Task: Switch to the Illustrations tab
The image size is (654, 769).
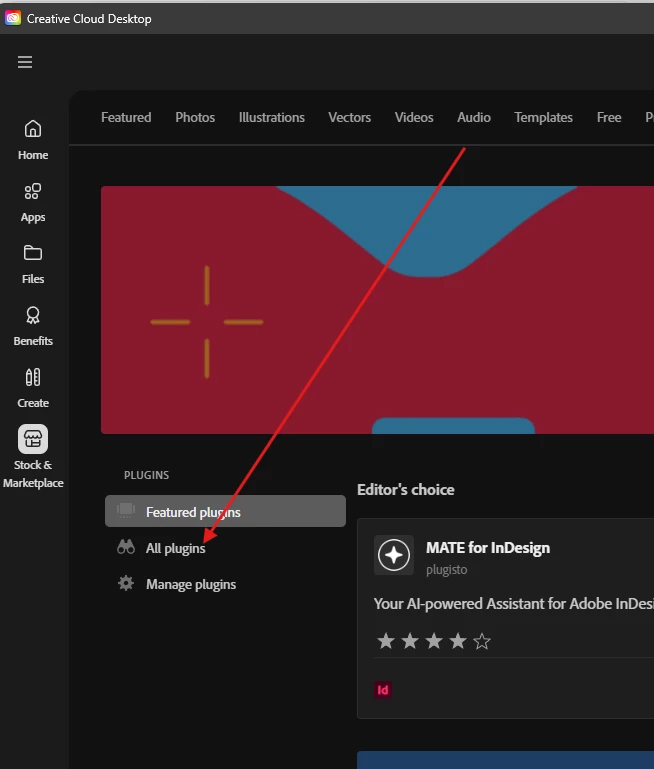Action: [272, 117]
